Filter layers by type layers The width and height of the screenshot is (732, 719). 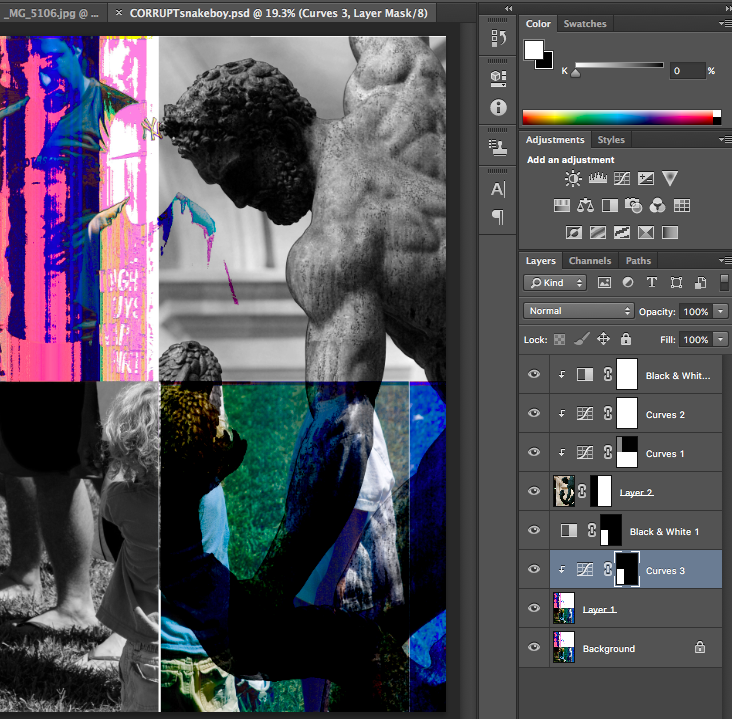652,282
